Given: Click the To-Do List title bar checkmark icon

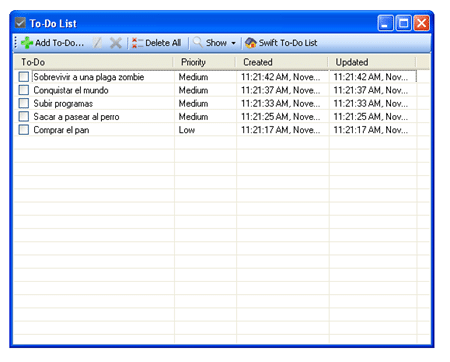Looking at the screenshot, I should [x=20, y=23].
